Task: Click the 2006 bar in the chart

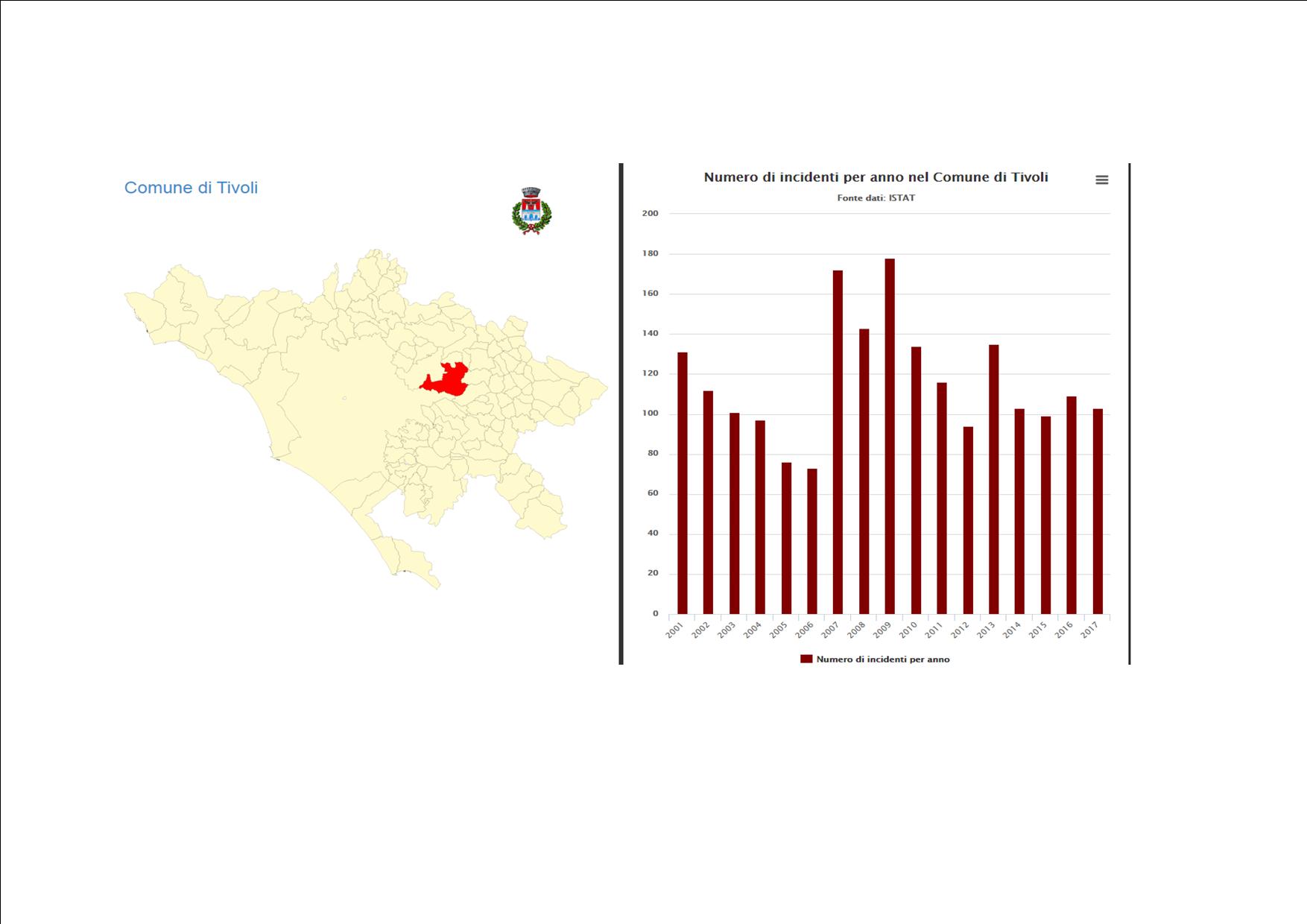Action: [x=812, y=541]
